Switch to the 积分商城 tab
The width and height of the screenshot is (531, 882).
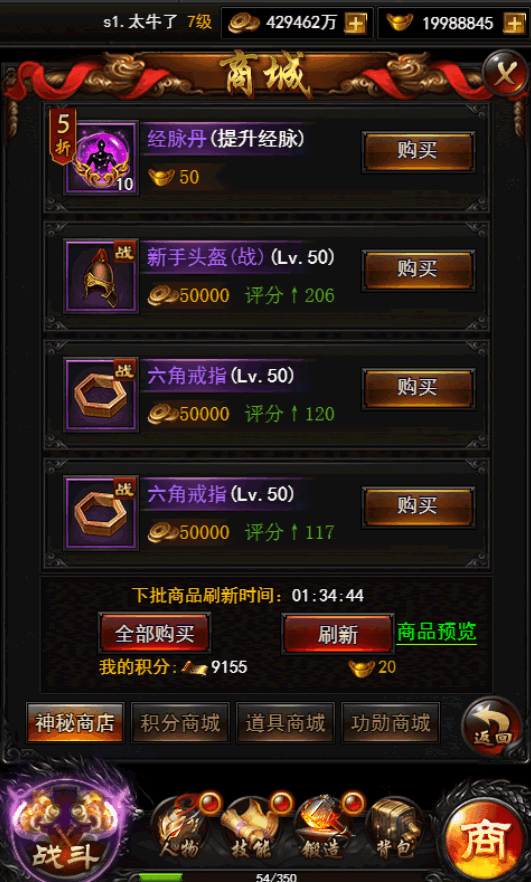pyautogui.click(x=180, y=723)
